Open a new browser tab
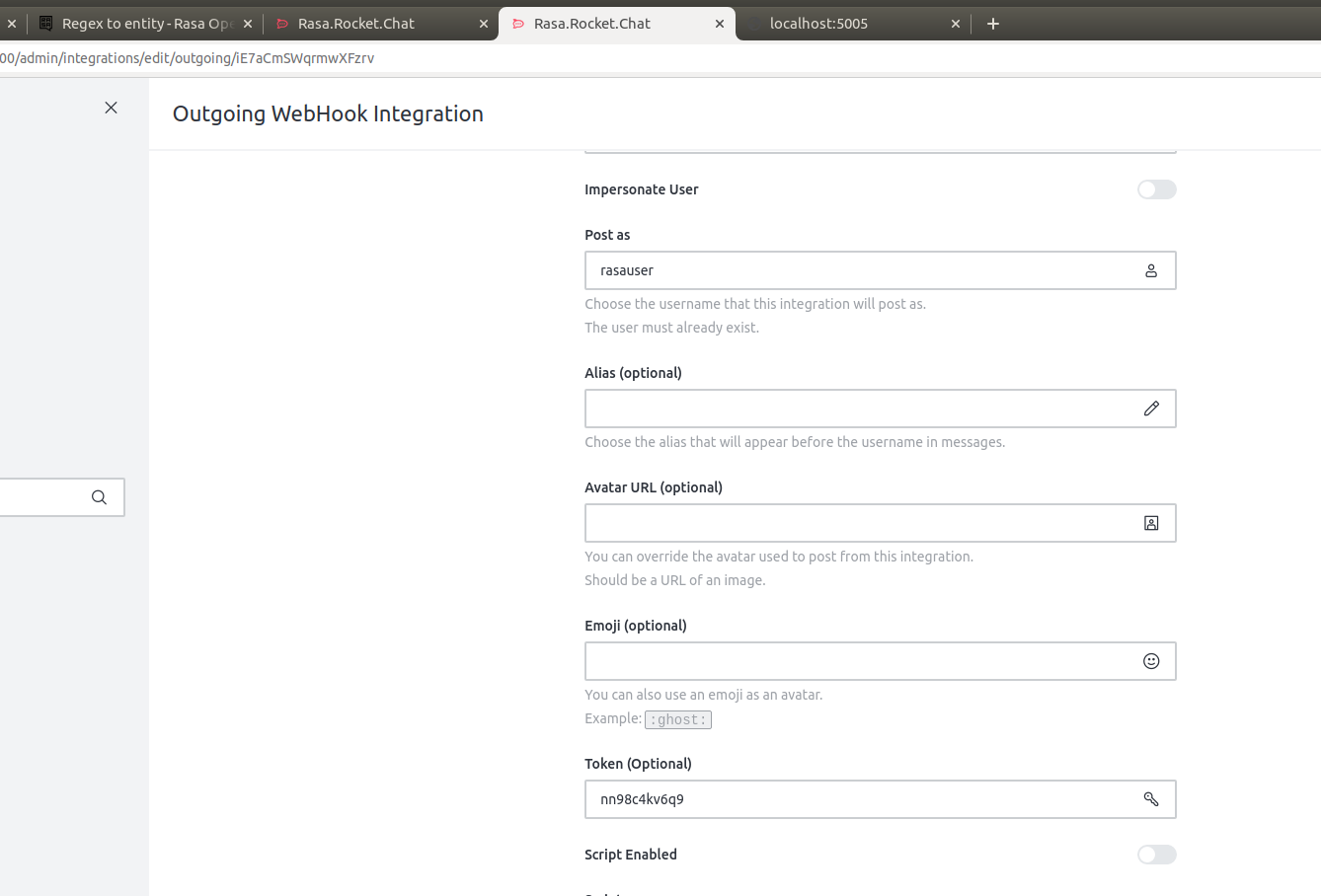This screenshot has height=896, width=1321. coord(993,24)
